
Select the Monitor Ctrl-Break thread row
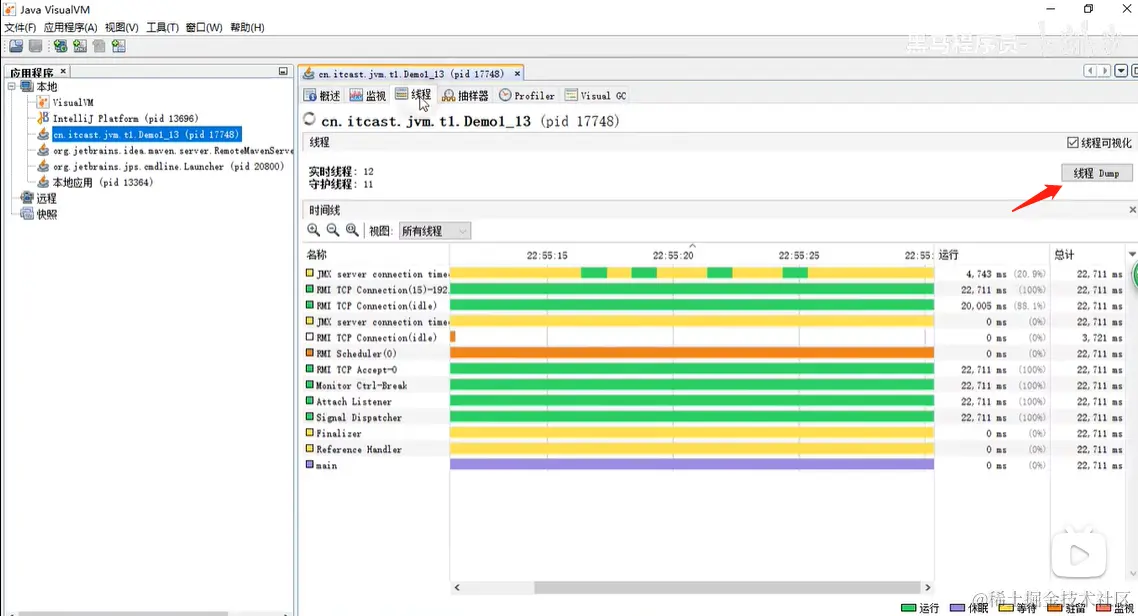tap(714, 385)
